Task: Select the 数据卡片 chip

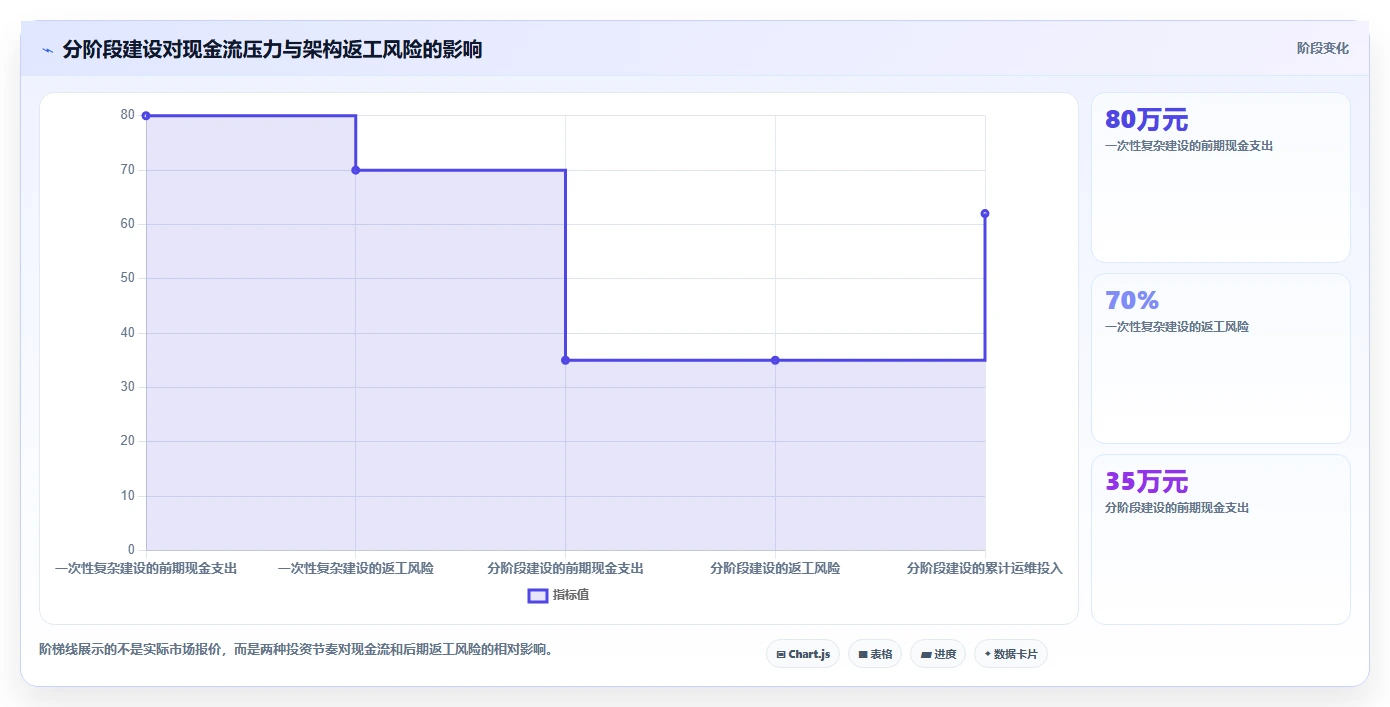Action: 1011,654
